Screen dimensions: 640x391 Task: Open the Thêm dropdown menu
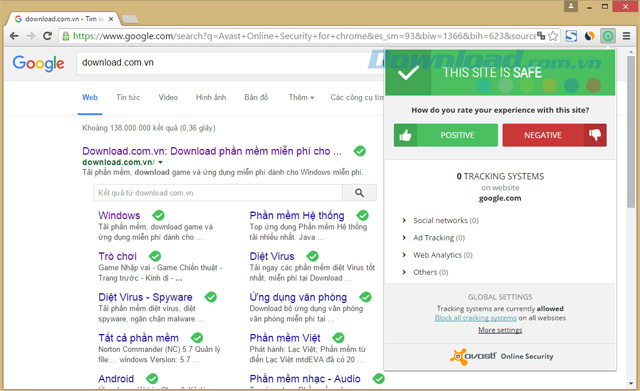click(x=301, y=98)
